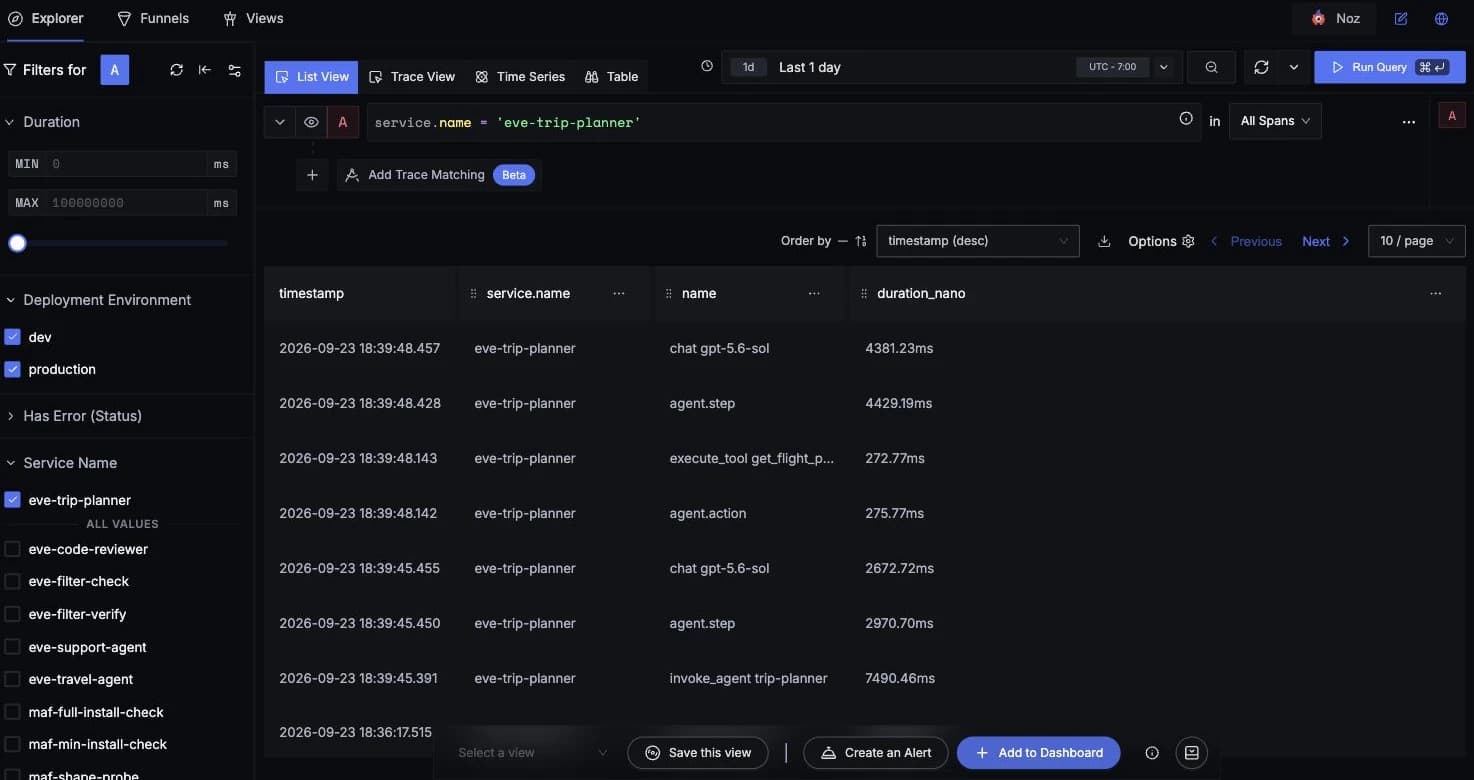Viewport: 1474px width, 780px height.
Task: Select the Trace View tab
Action: click(x=412, y=77)
